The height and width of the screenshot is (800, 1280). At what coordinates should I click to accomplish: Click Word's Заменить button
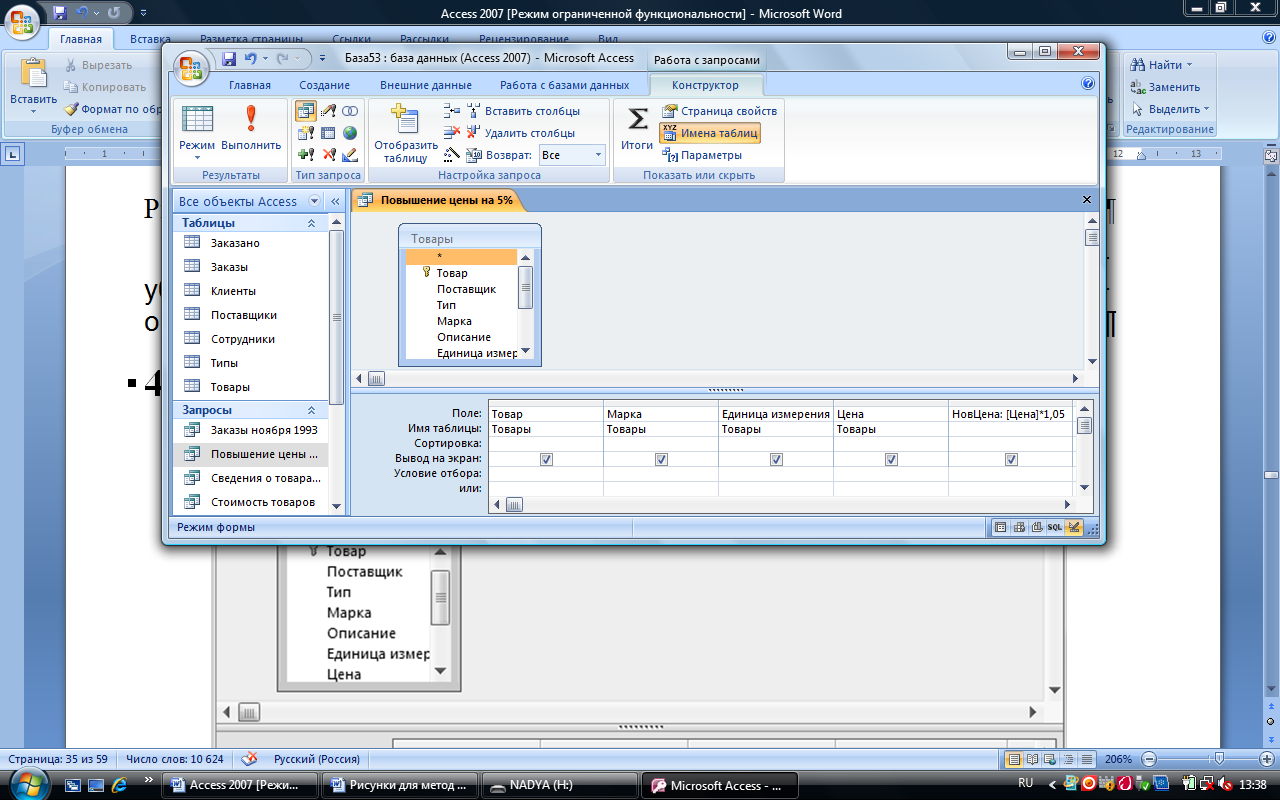pos(1164,87)
